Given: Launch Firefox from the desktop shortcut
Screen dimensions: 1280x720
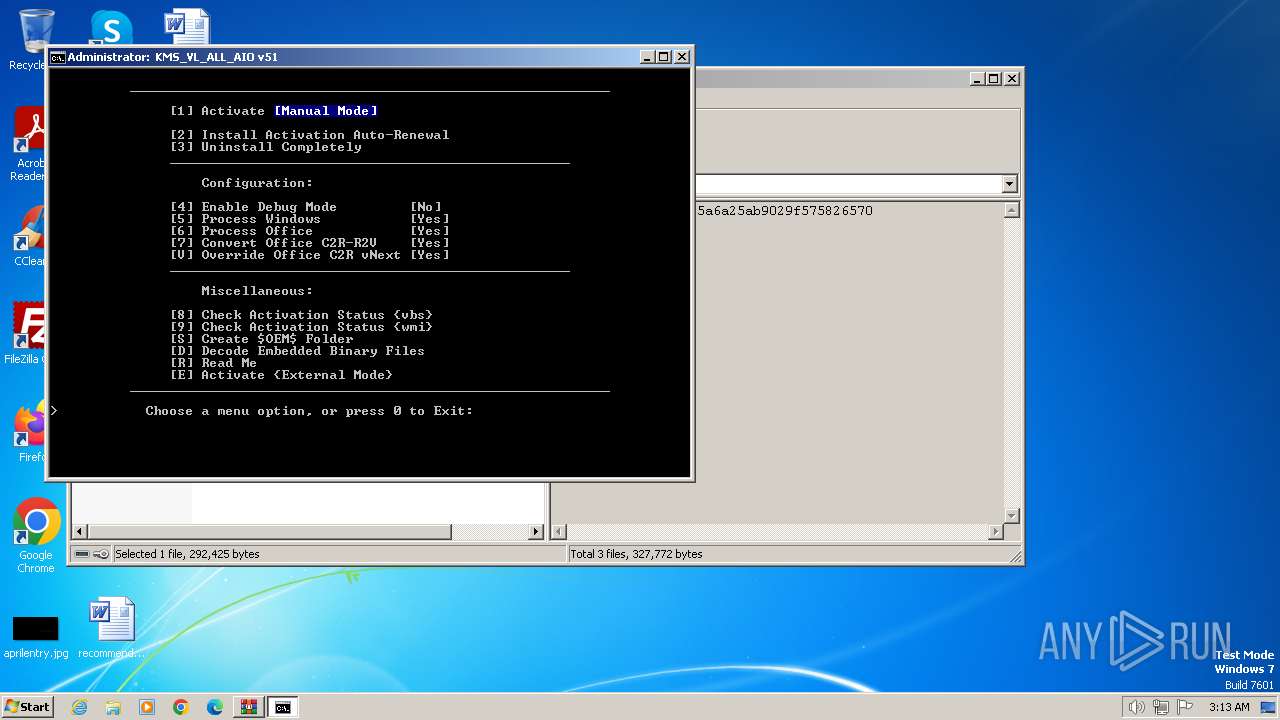Looking at the screenshot, I should pos(30,432).
